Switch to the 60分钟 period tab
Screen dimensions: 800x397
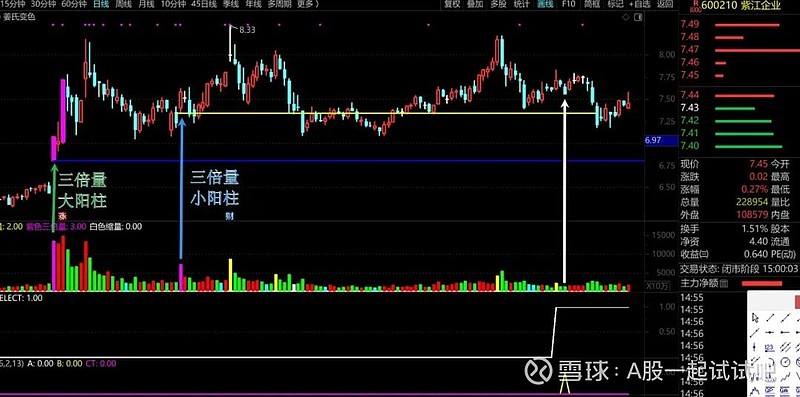coord(73,4)
